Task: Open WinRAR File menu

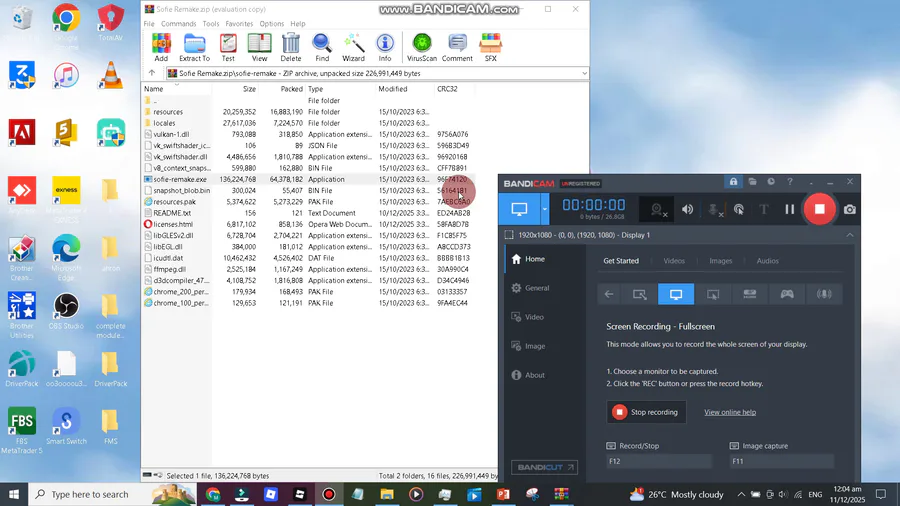Action: [x=149, y=24]
